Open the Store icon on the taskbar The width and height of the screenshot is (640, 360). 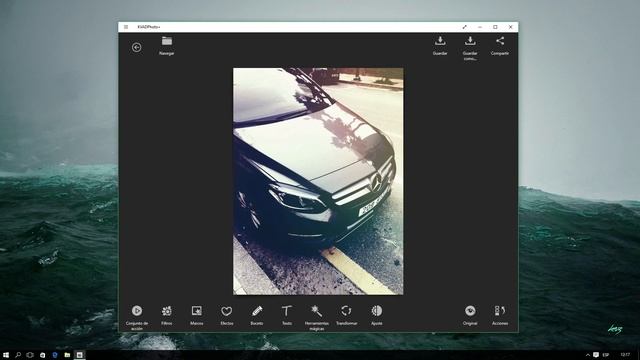(x=42, y=355)
